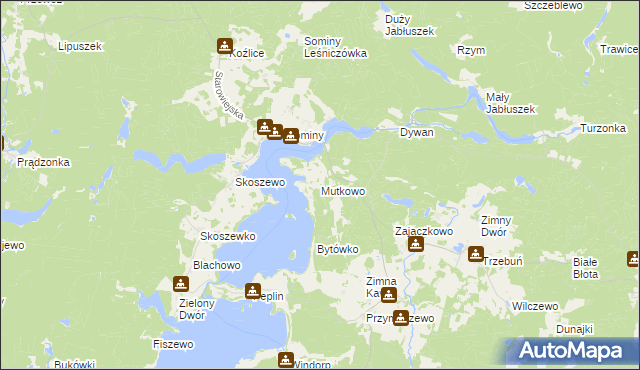Open the POI marker next to Trzebuń

pos(476,254)
